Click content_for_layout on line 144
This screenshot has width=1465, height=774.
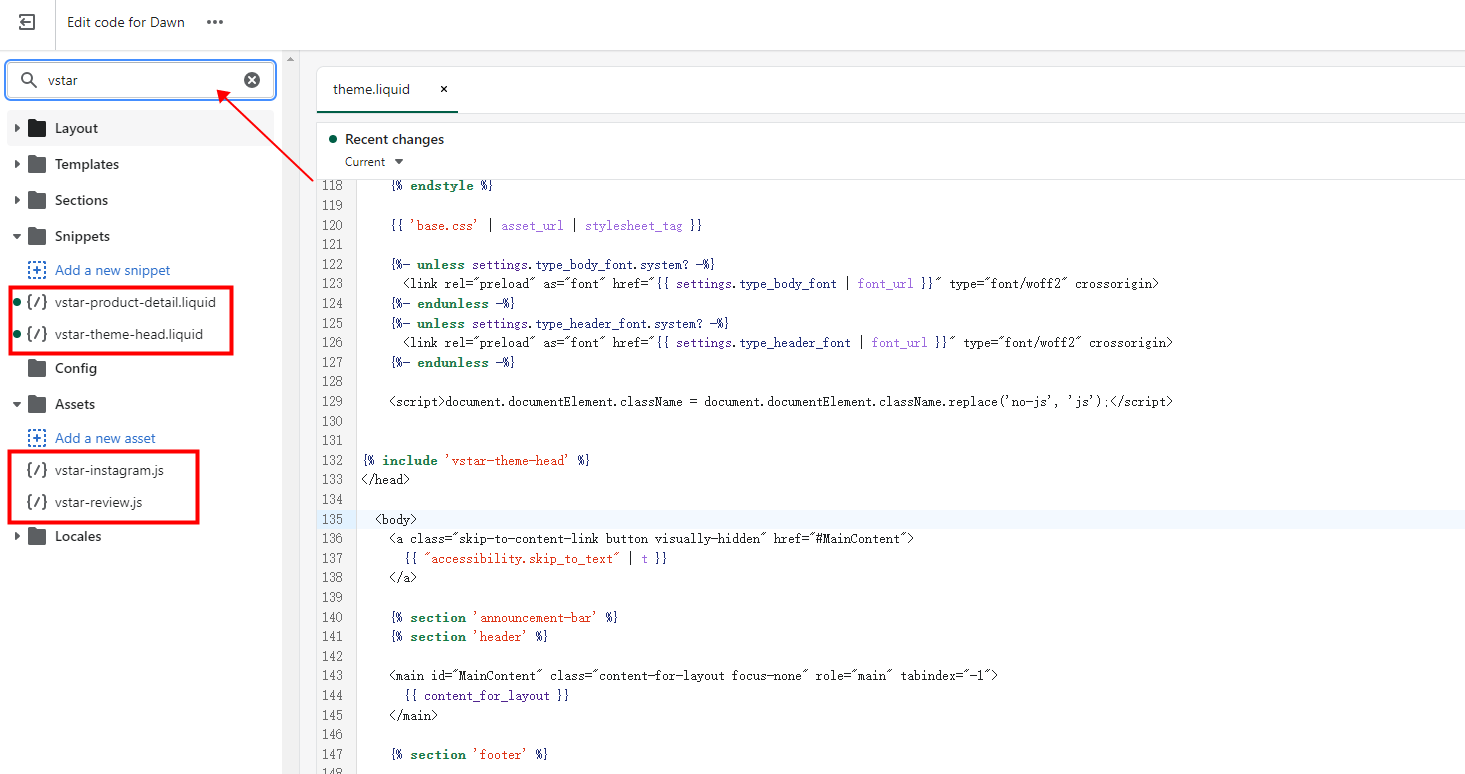[487, 695]
